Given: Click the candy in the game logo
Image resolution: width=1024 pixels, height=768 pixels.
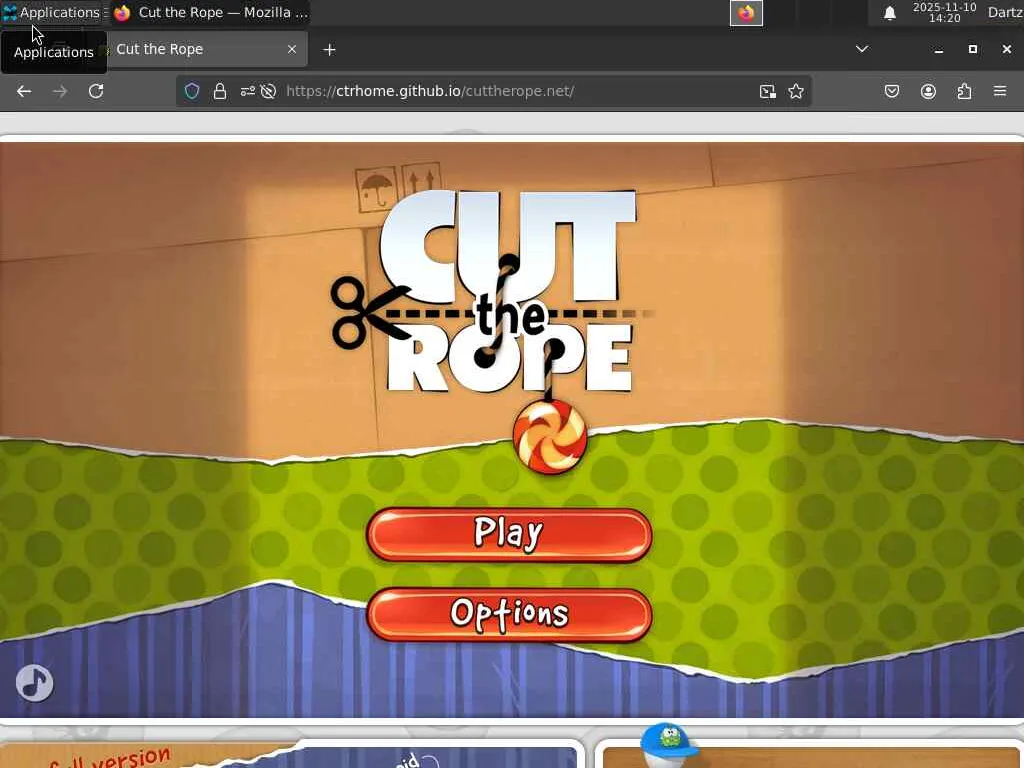Looking at the screenshot, I should point(550,437).
